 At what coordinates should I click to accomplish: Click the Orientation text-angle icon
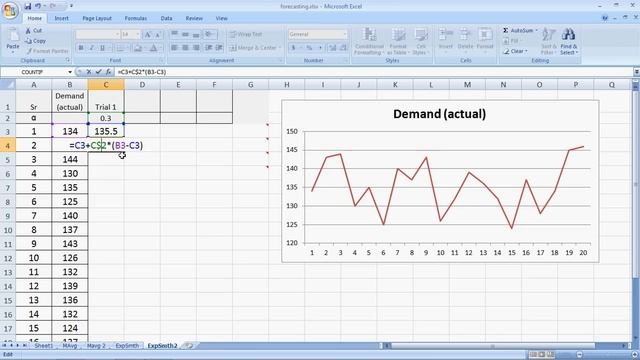[x=210, y=34]
